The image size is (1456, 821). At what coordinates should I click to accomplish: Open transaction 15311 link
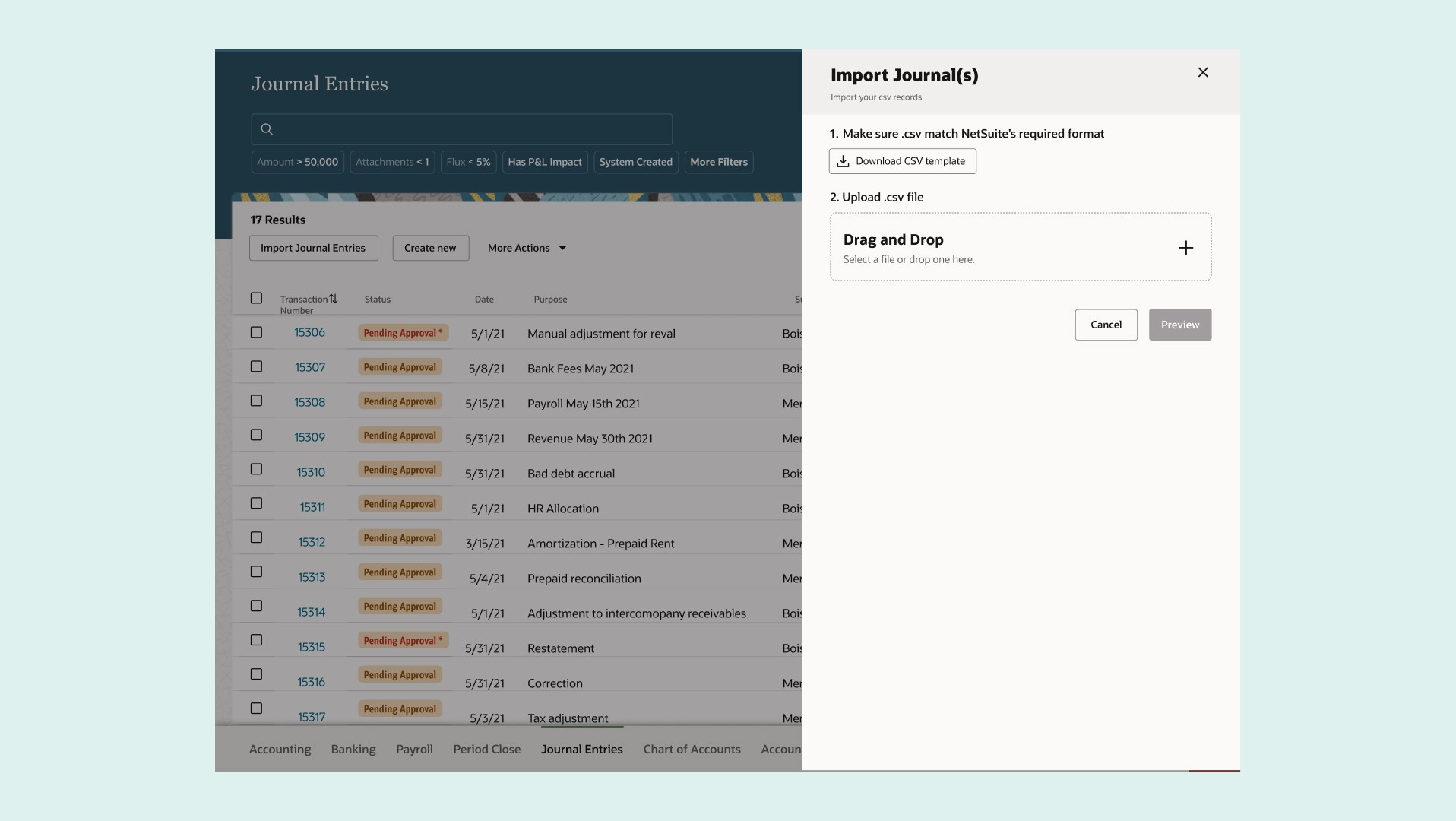(x=312, y=507)
